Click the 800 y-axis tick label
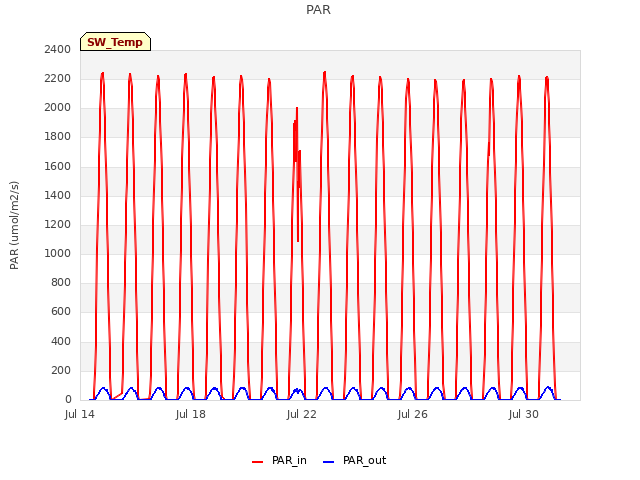Screen dimensions: 640x480 [x=61, y=282]
